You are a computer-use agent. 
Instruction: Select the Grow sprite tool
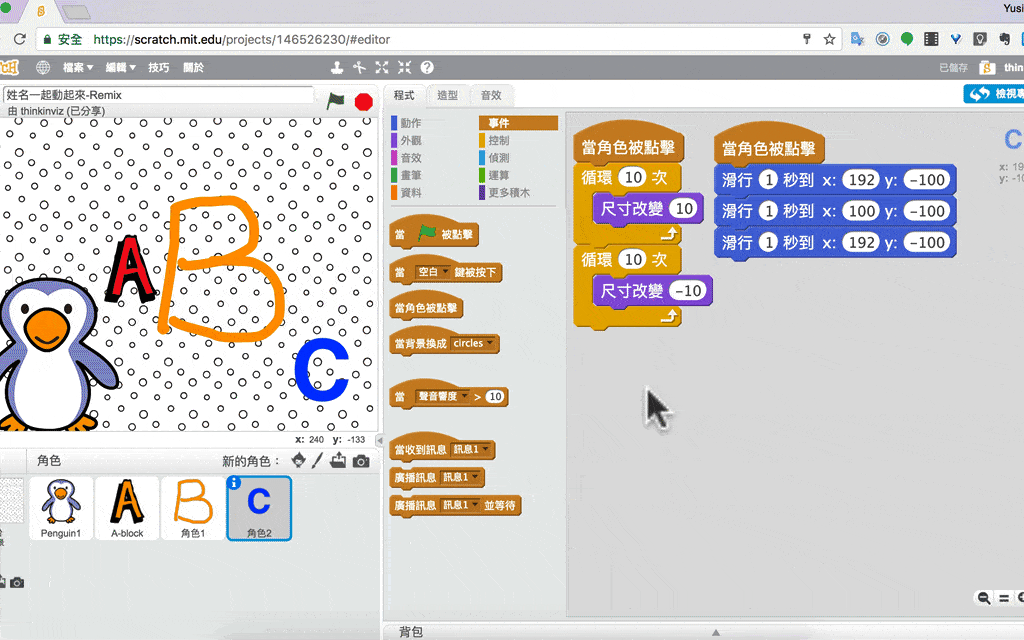coord(382,67)
